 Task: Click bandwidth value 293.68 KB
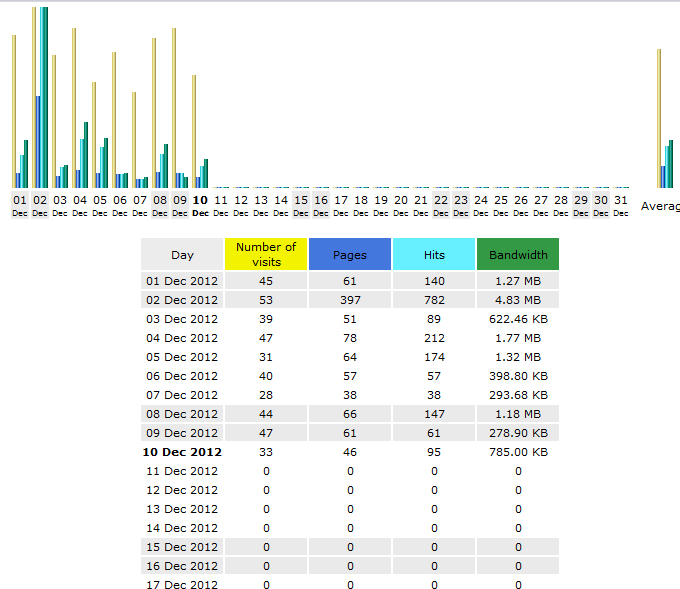click(x=518, y=395)
